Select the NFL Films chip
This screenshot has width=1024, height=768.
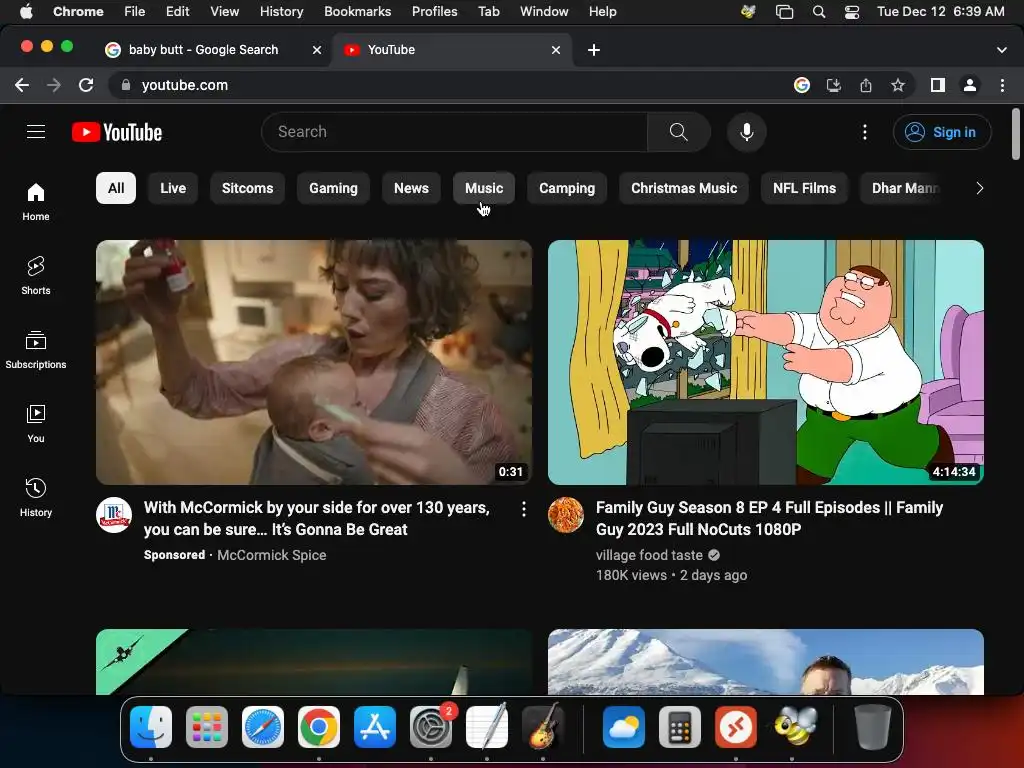click(x=804, y=188)
